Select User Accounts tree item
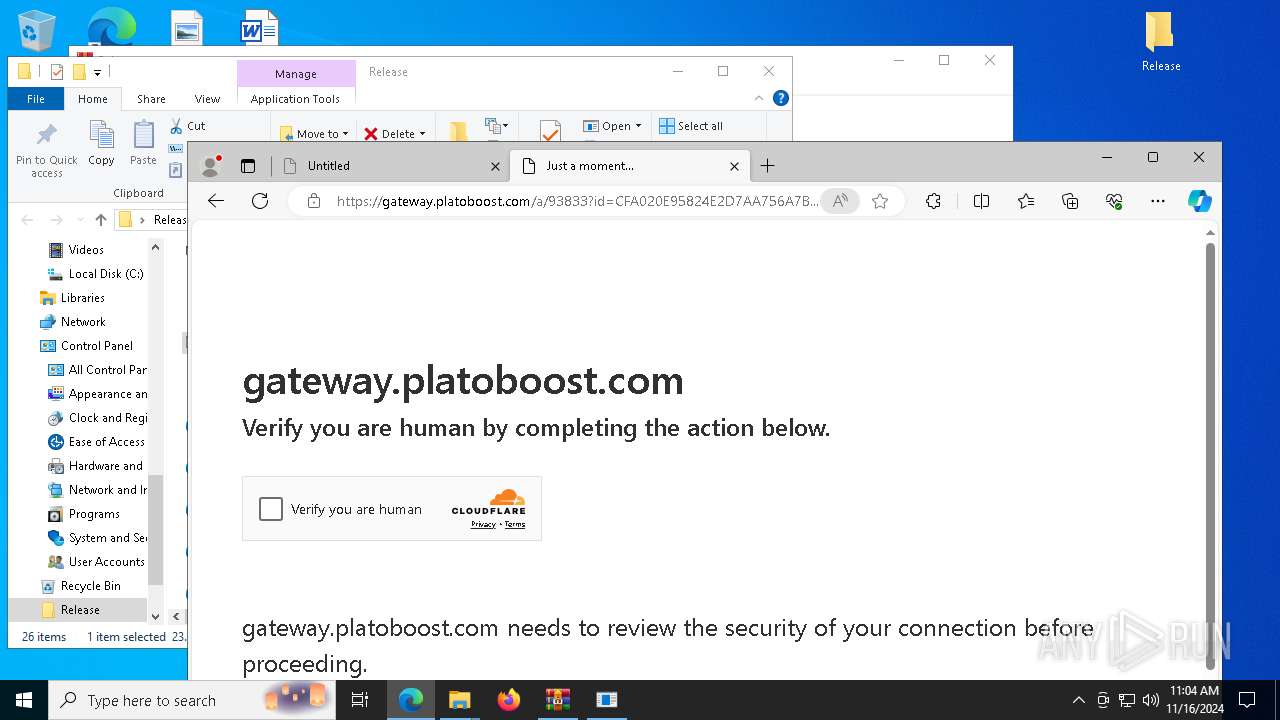1280x720 pixels. coord(97,562)
